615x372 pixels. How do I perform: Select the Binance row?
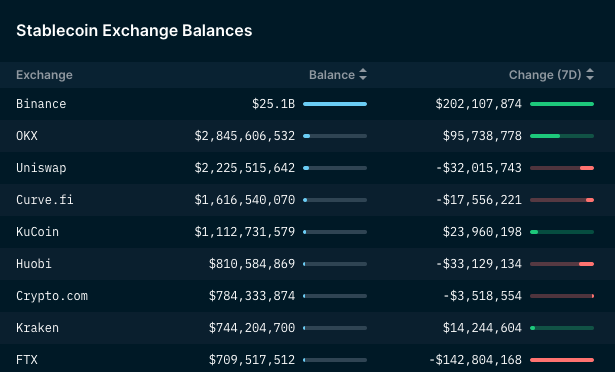[x=308, y=104]
